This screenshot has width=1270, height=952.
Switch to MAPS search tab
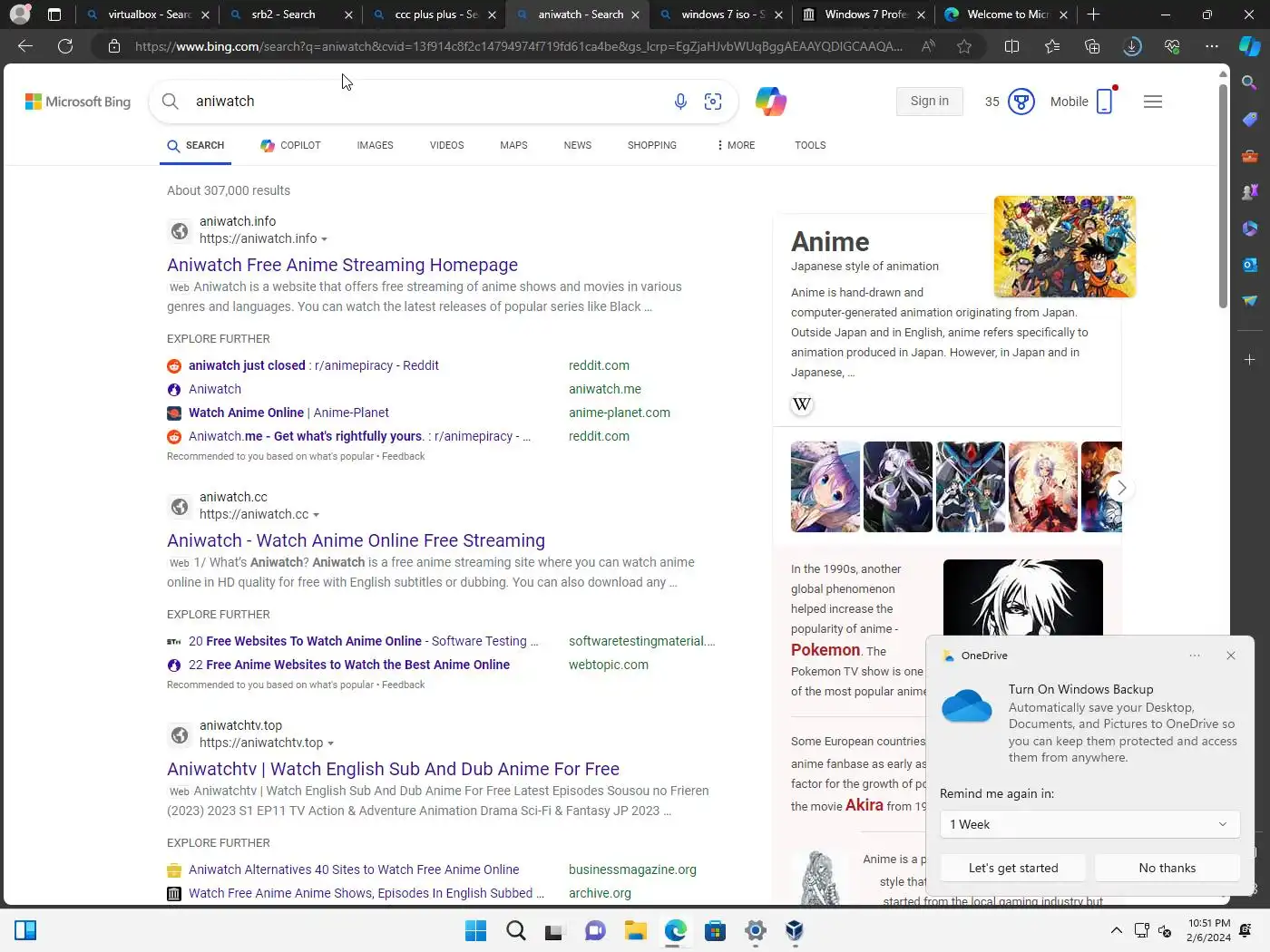point(513,145)
